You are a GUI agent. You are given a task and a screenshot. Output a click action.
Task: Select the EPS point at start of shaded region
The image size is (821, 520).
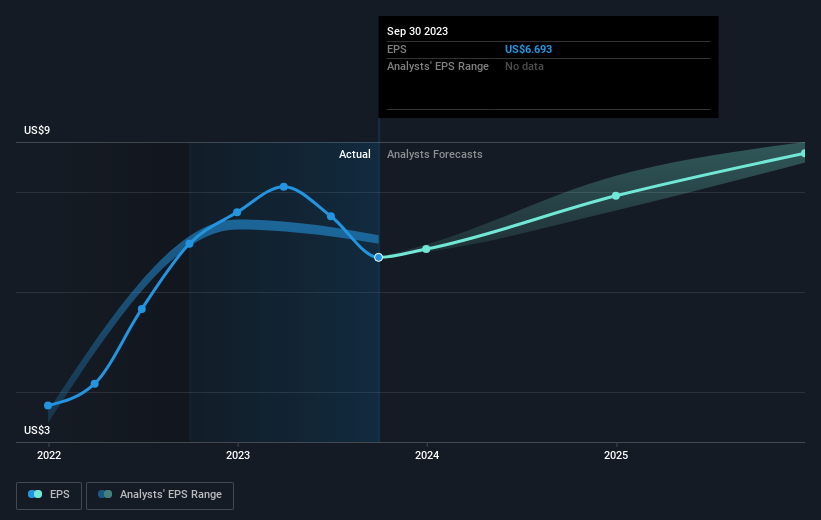(190, 244)
